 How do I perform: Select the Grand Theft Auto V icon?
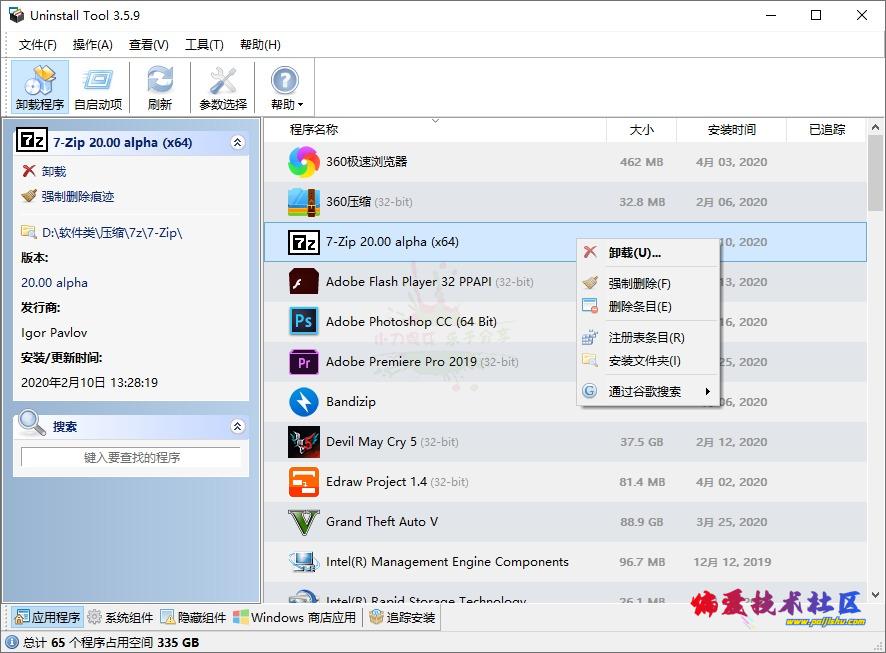[304, 522]
